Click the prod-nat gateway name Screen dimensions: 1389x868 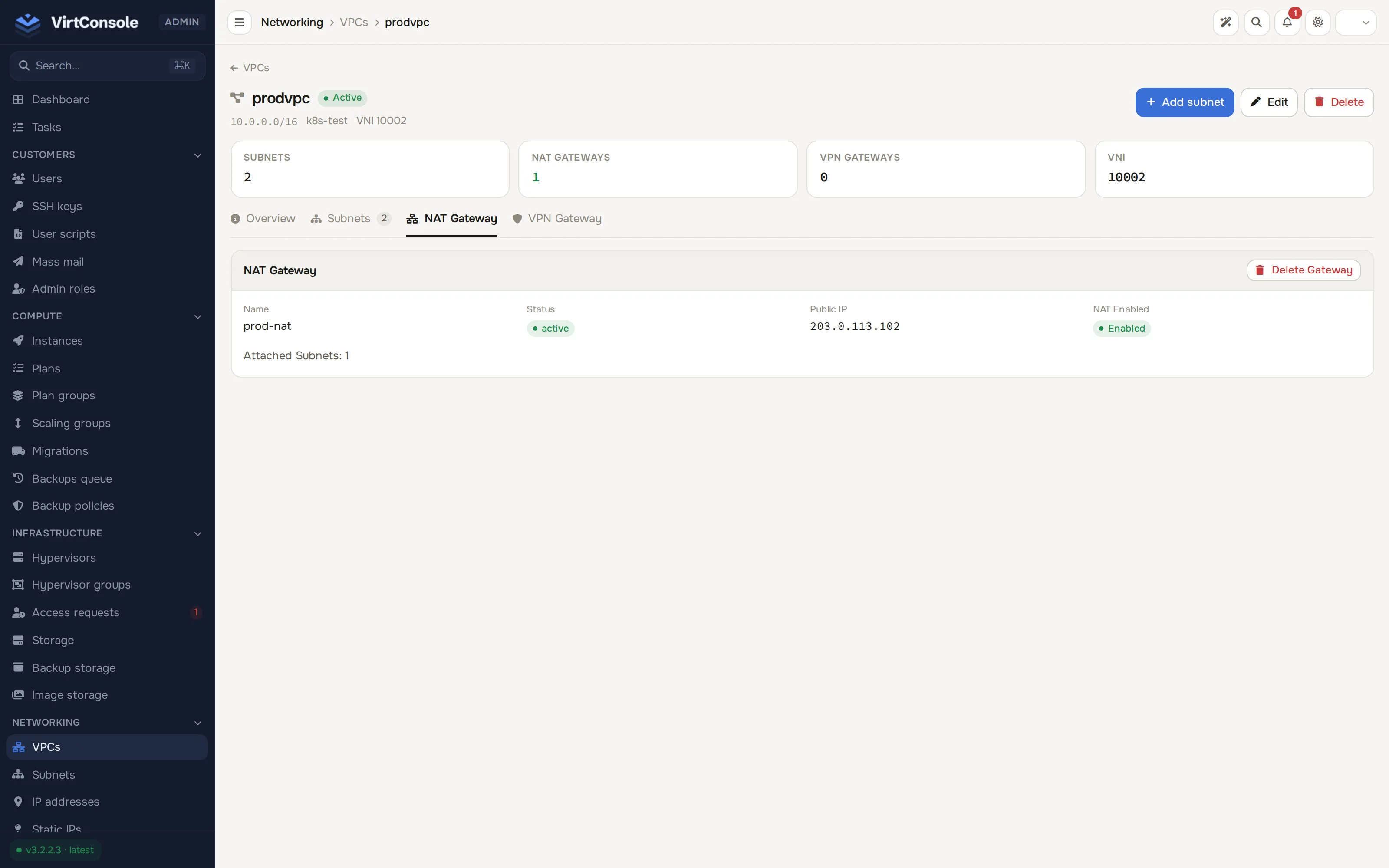click(x=267, y=326)
